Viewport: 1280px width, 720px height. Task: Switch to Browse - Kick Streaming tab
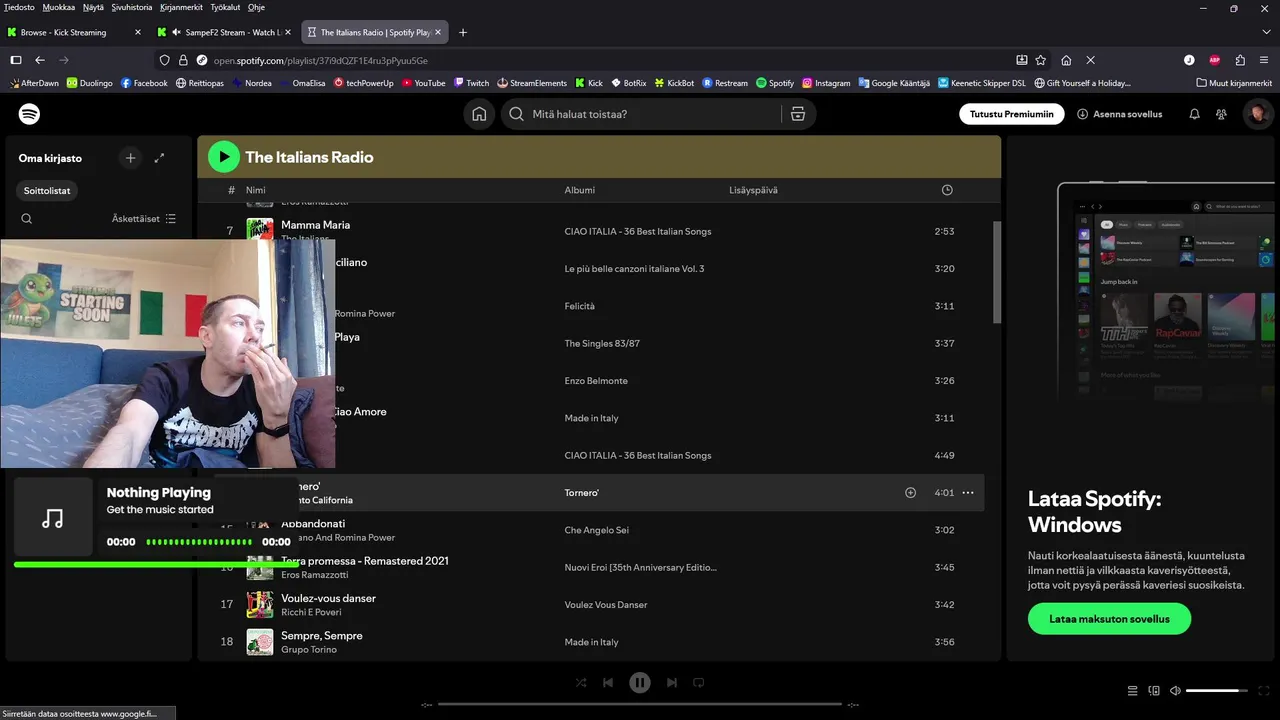click(72, 32)
